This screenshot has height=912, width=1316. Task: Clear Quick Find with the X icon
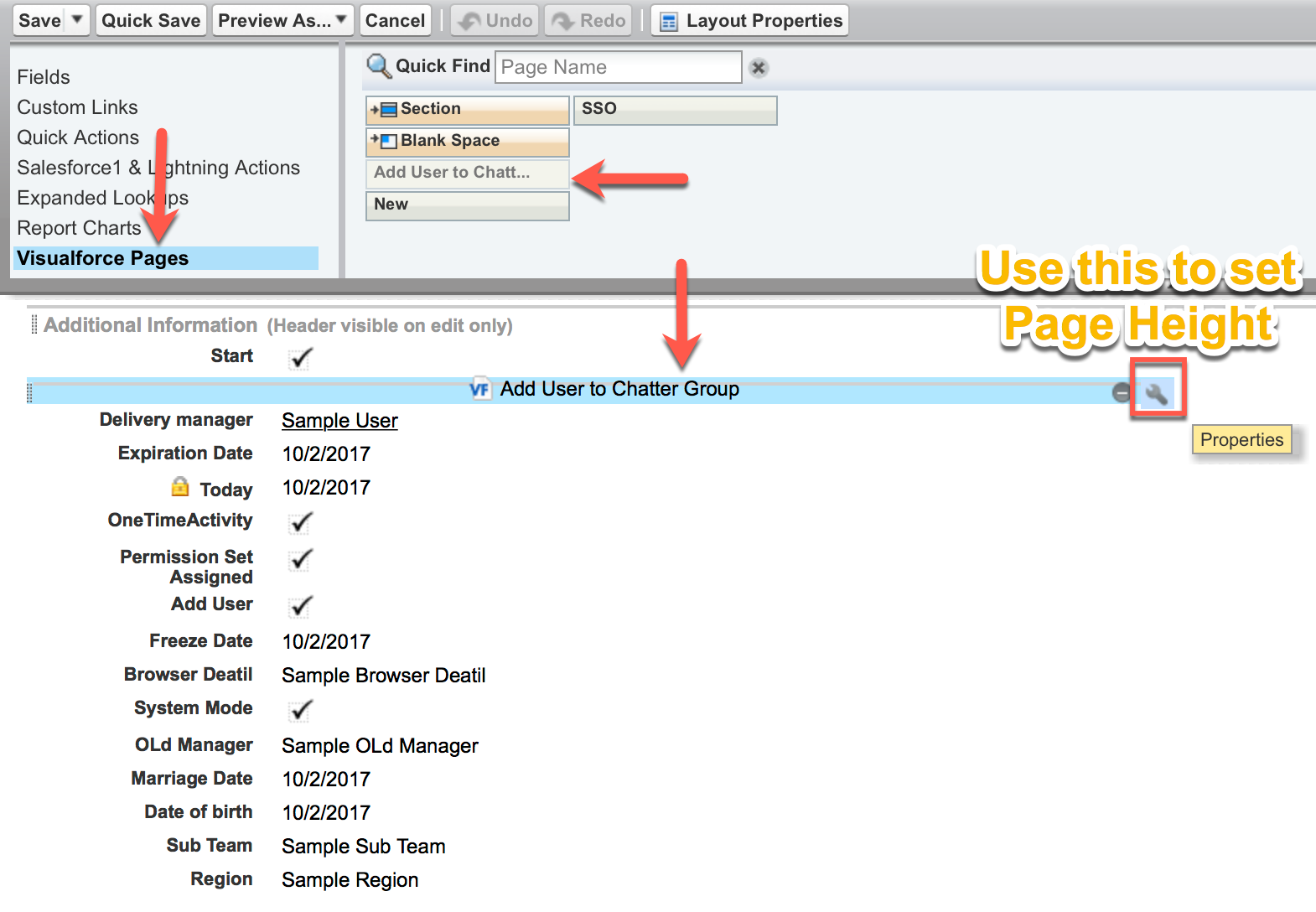[x=759, y=68]
